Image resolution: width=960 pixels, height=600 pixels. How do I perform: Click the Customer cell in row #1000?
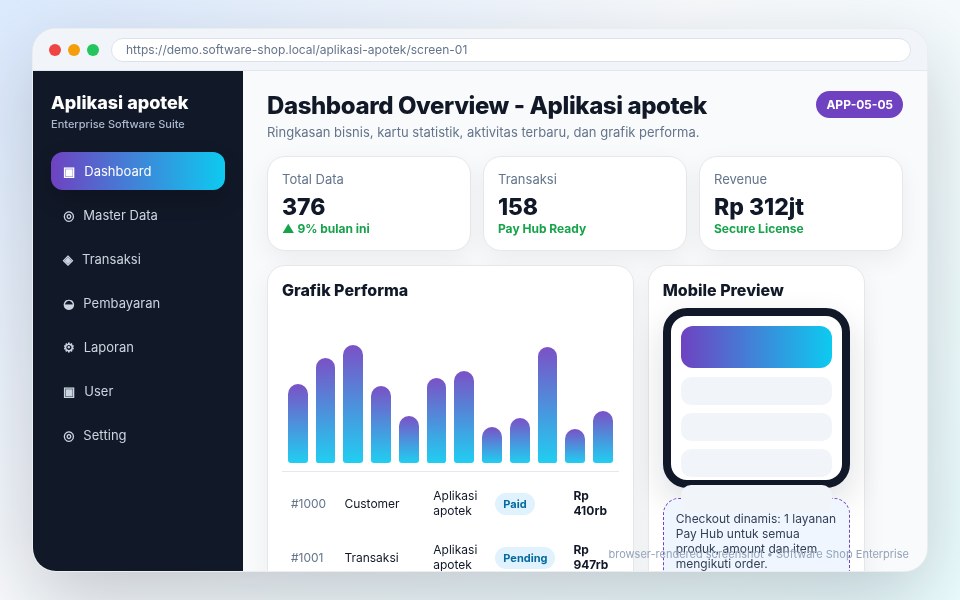point(372,504)
